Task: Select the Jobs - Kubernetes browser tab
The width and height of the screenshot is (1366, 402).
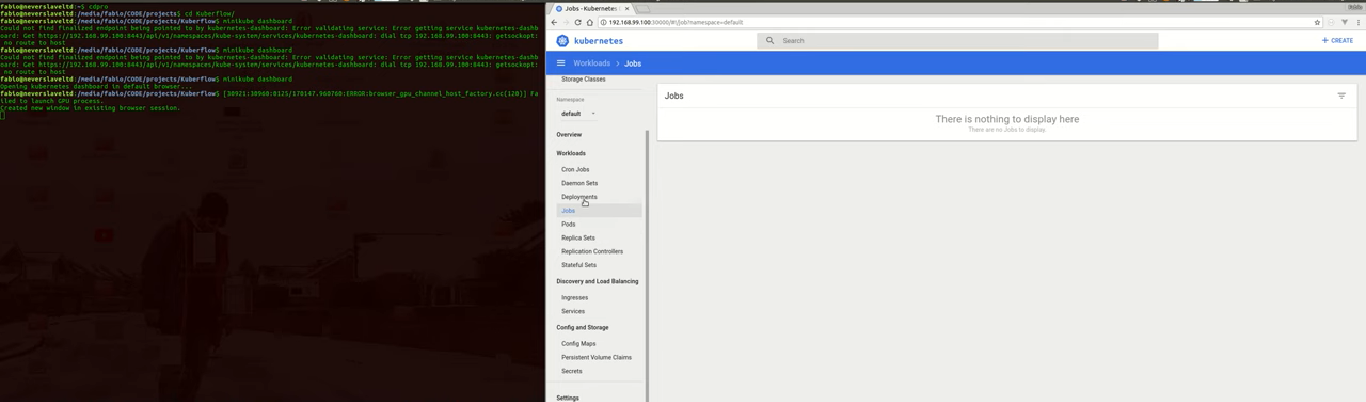Action: pos(590,8)
